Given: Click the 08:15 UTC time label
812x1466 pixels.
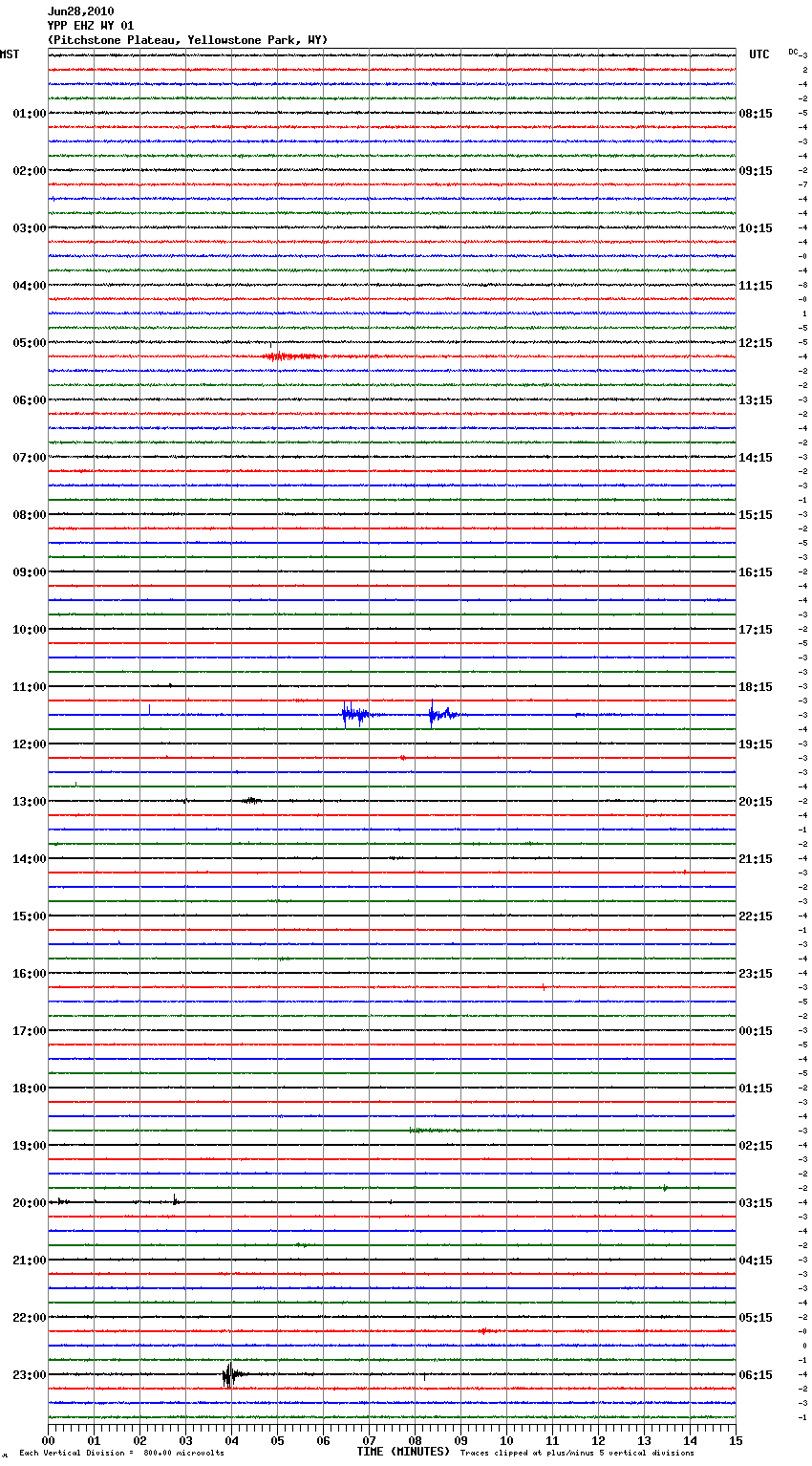Looking at the screenshot, I should pyautogui.click(x=756, y=114).
